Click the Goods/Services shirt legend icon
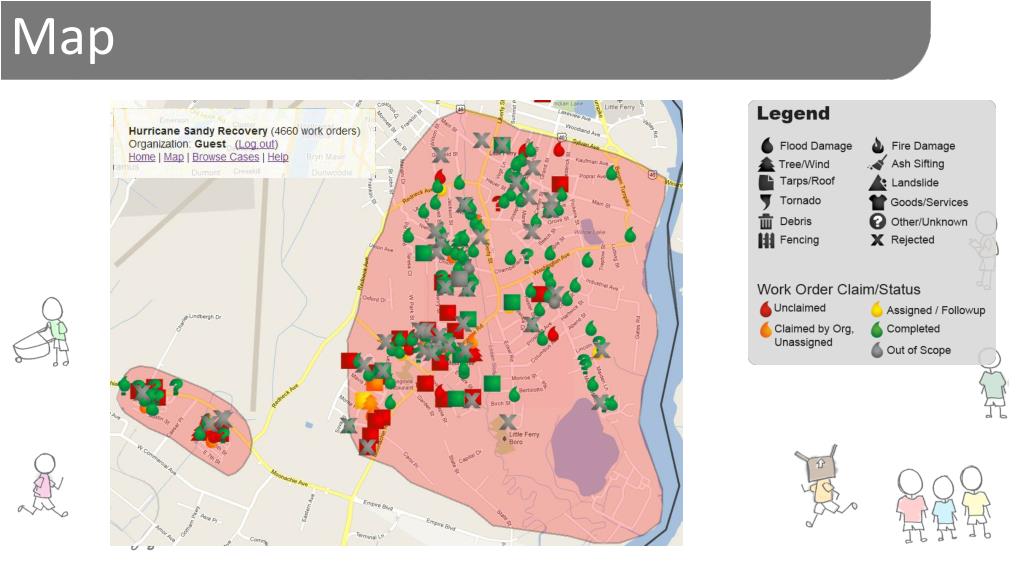 click(878, 202)
